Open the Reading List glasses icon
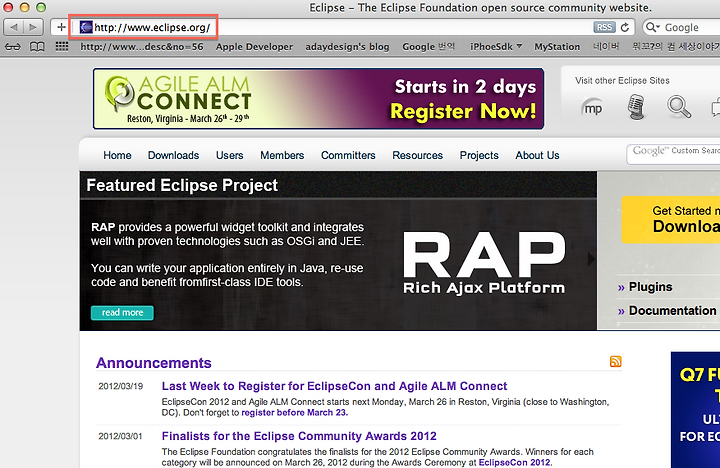Viewport: 720px width, 468px height. (13, 47)
